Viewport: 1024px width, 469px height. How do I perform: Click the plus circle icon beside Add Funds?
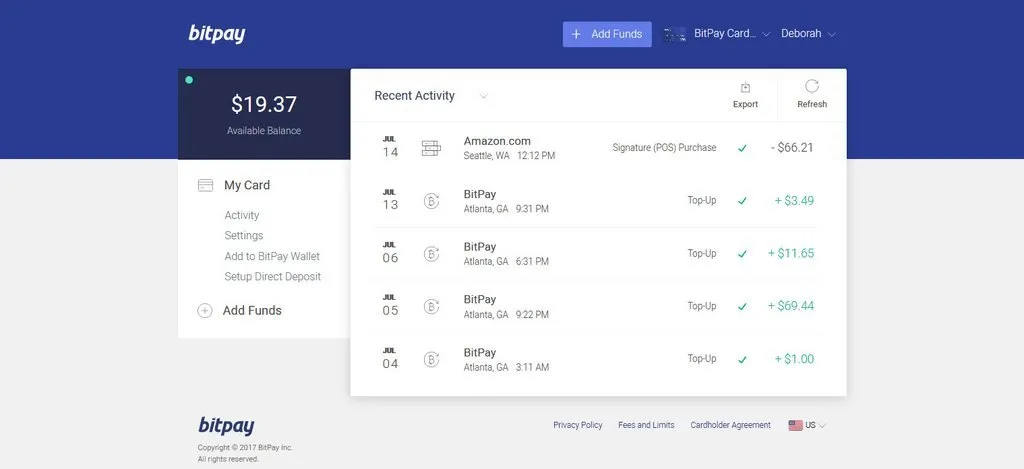click(x=205, y=311)
